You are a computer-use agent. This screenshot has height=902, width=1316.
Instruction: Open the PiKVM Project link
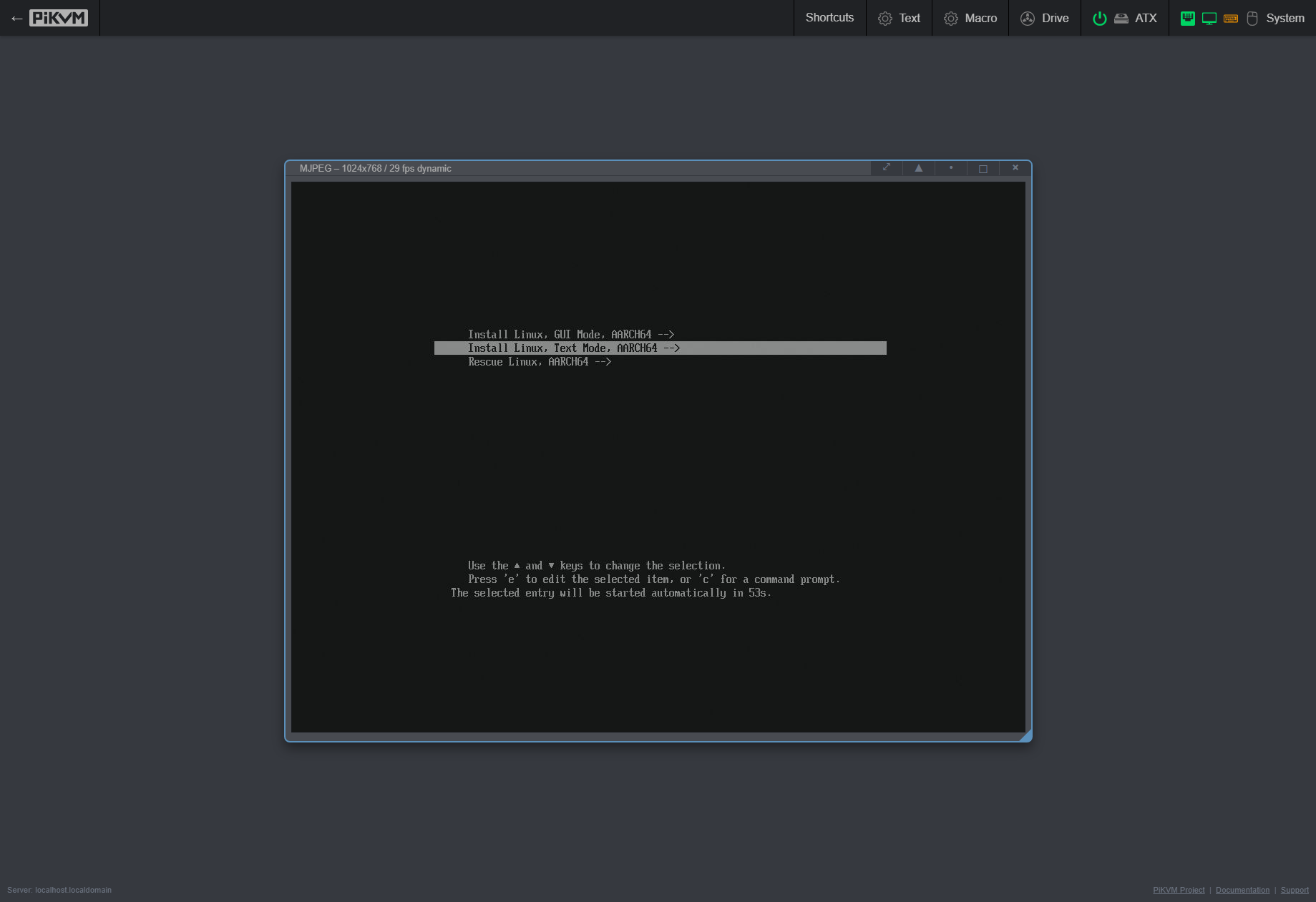pyautogui.click(x=1178, y=890)
